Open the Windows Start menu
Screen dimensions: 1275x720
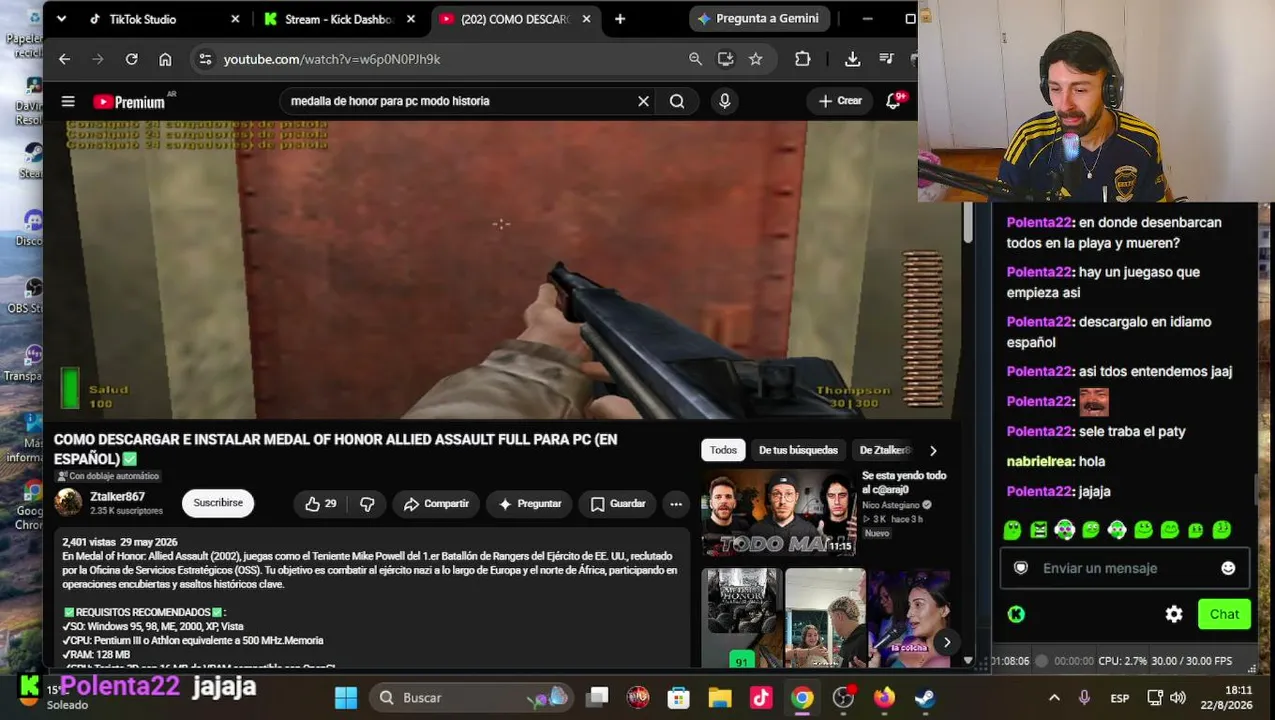(346, 697)
